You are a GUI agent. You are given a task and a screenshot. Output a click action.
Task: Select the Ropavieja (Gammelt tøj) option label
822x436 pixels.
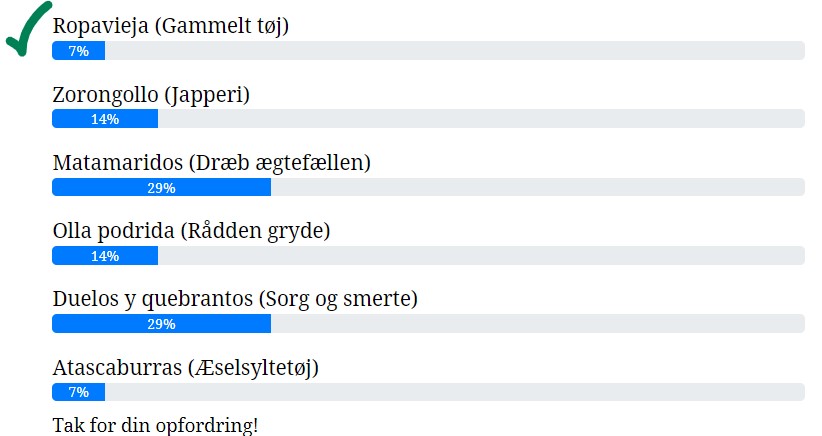coord(170,27)
